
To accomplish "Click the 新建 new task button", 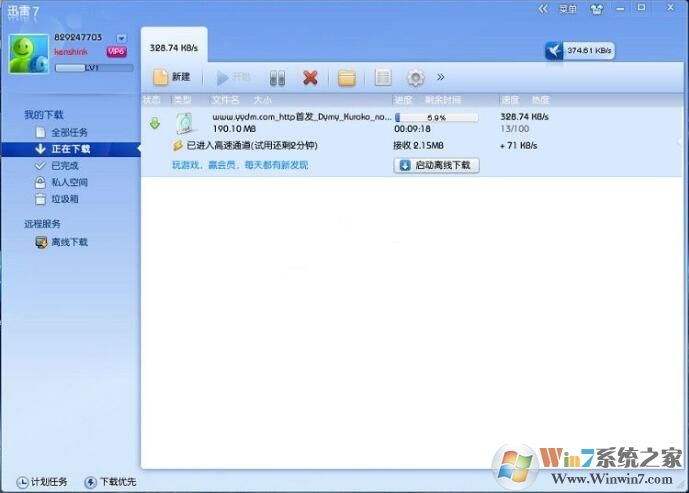I will click(x=171, y=77).
